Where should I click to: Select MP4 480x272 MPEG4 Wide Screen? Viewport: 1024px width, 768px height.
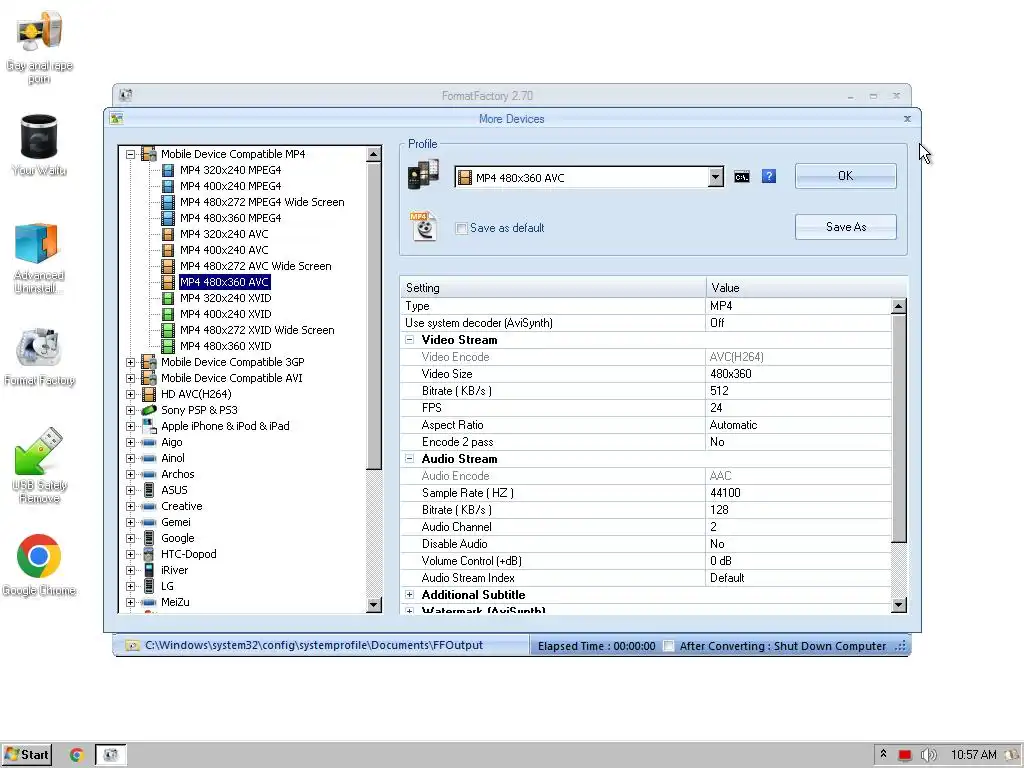(x=262, y=202)
